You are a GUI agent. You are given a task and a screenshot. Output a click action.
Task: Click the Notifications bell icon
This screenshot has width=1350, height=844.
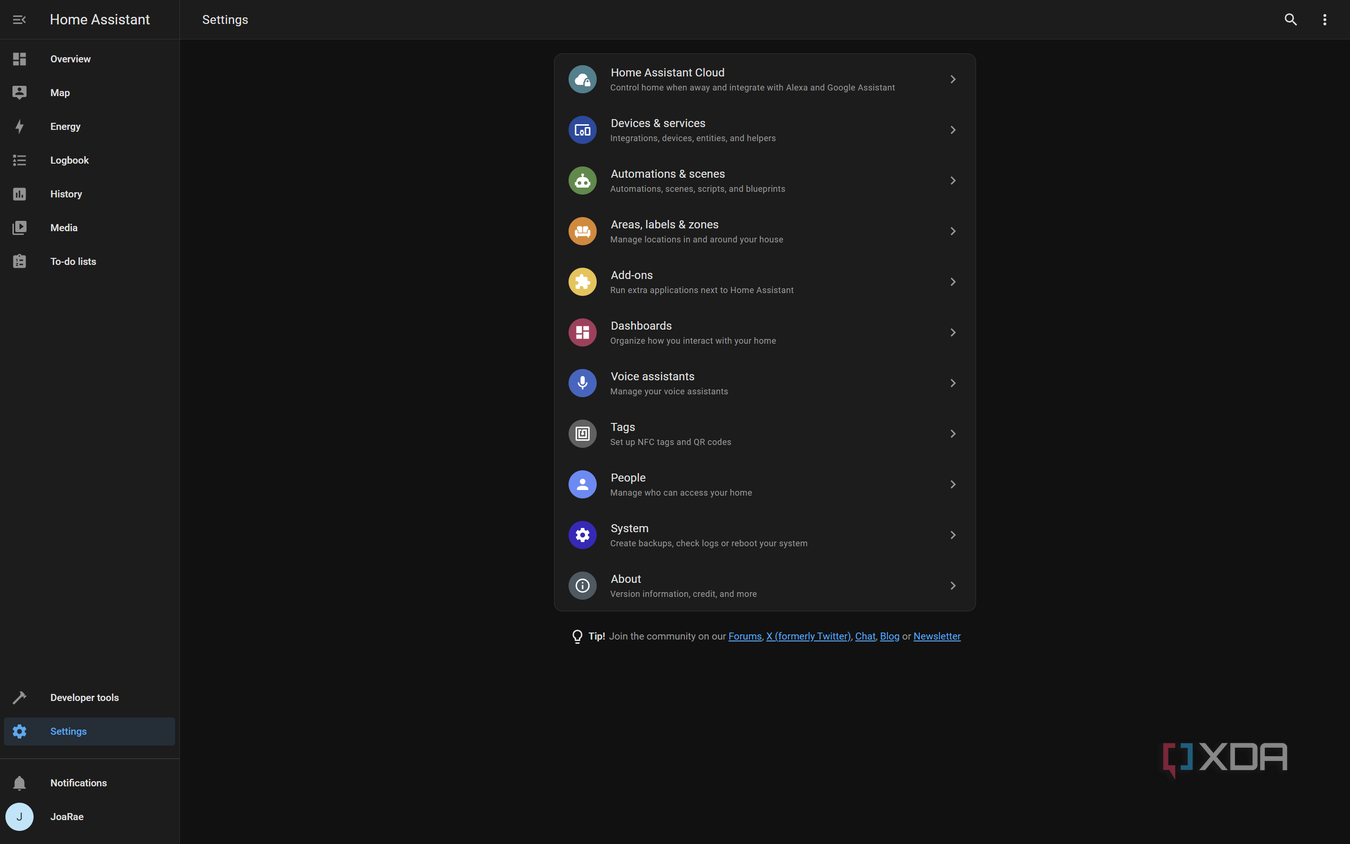19,783
